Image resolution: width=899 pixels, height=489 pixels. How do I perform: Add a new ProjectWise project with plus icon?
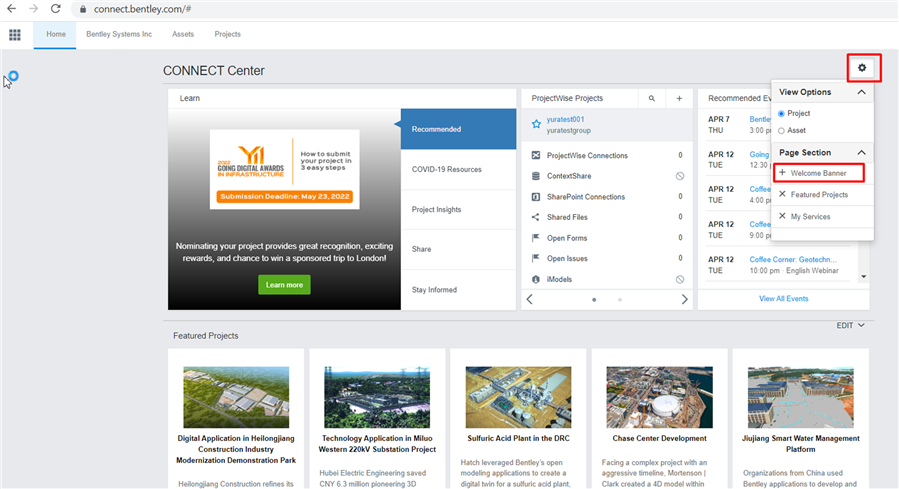tap(679, 98)
